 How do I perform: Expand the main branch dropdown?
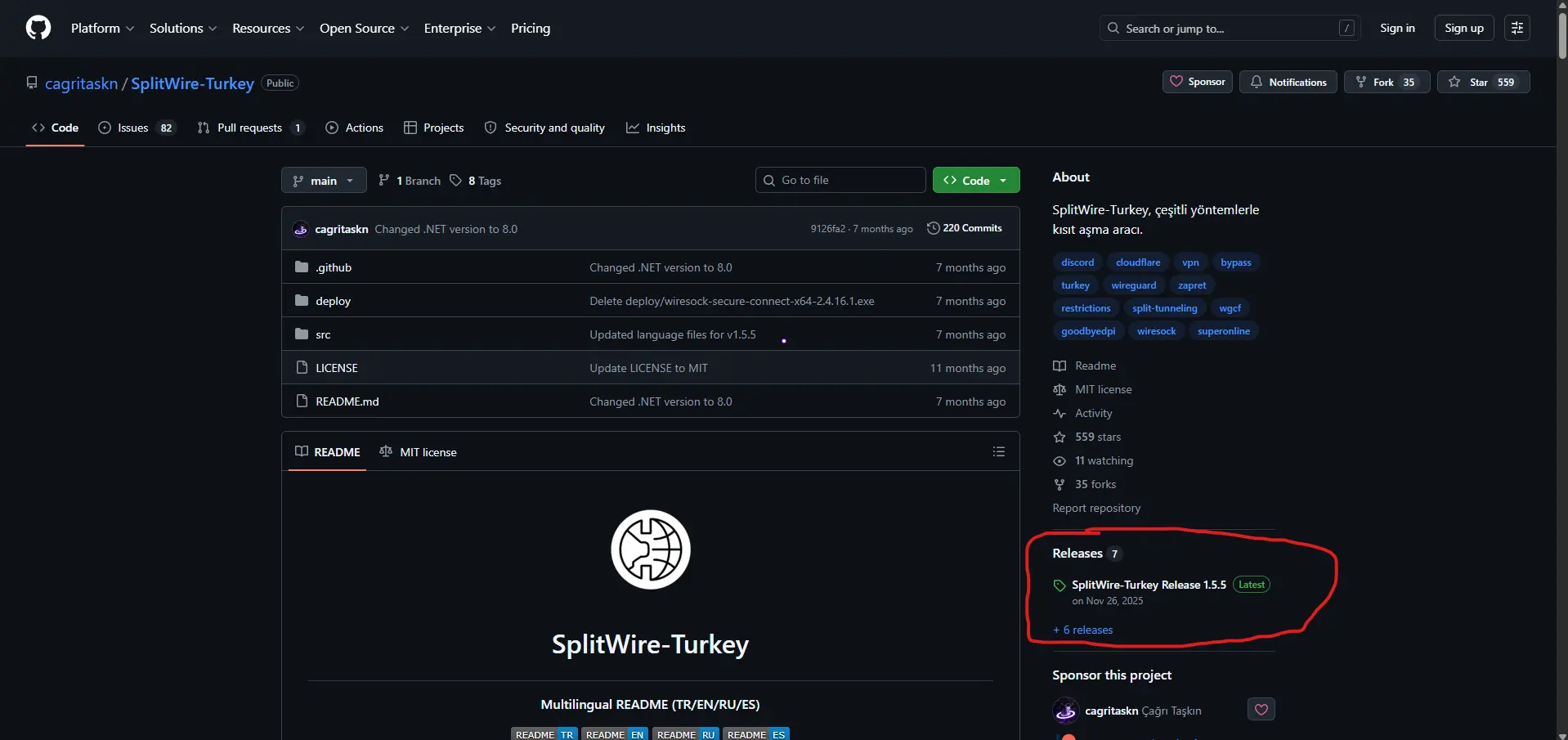324,180
